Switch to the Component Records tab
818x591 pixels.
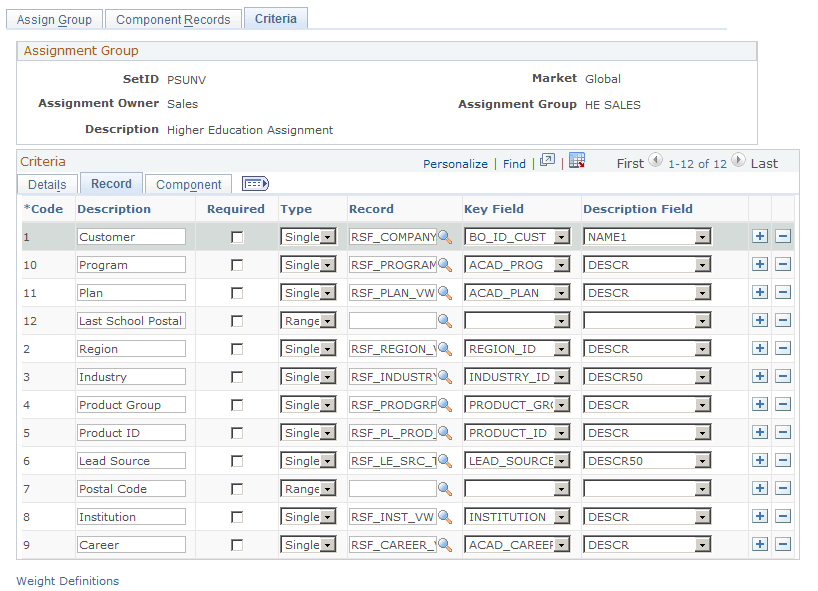173,17
